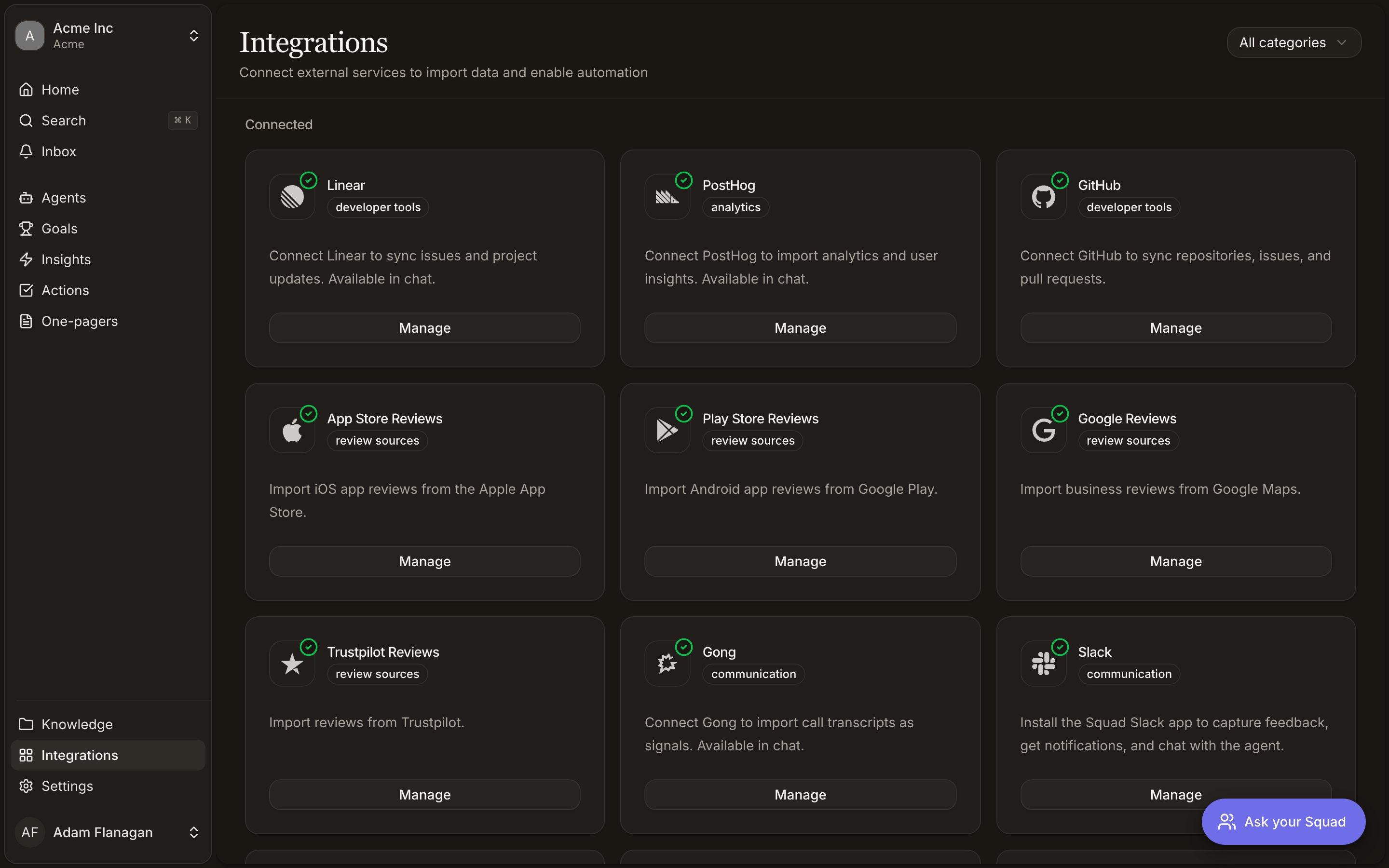Expand the Acme Inc workspace switcher

(x=194, y=36)
